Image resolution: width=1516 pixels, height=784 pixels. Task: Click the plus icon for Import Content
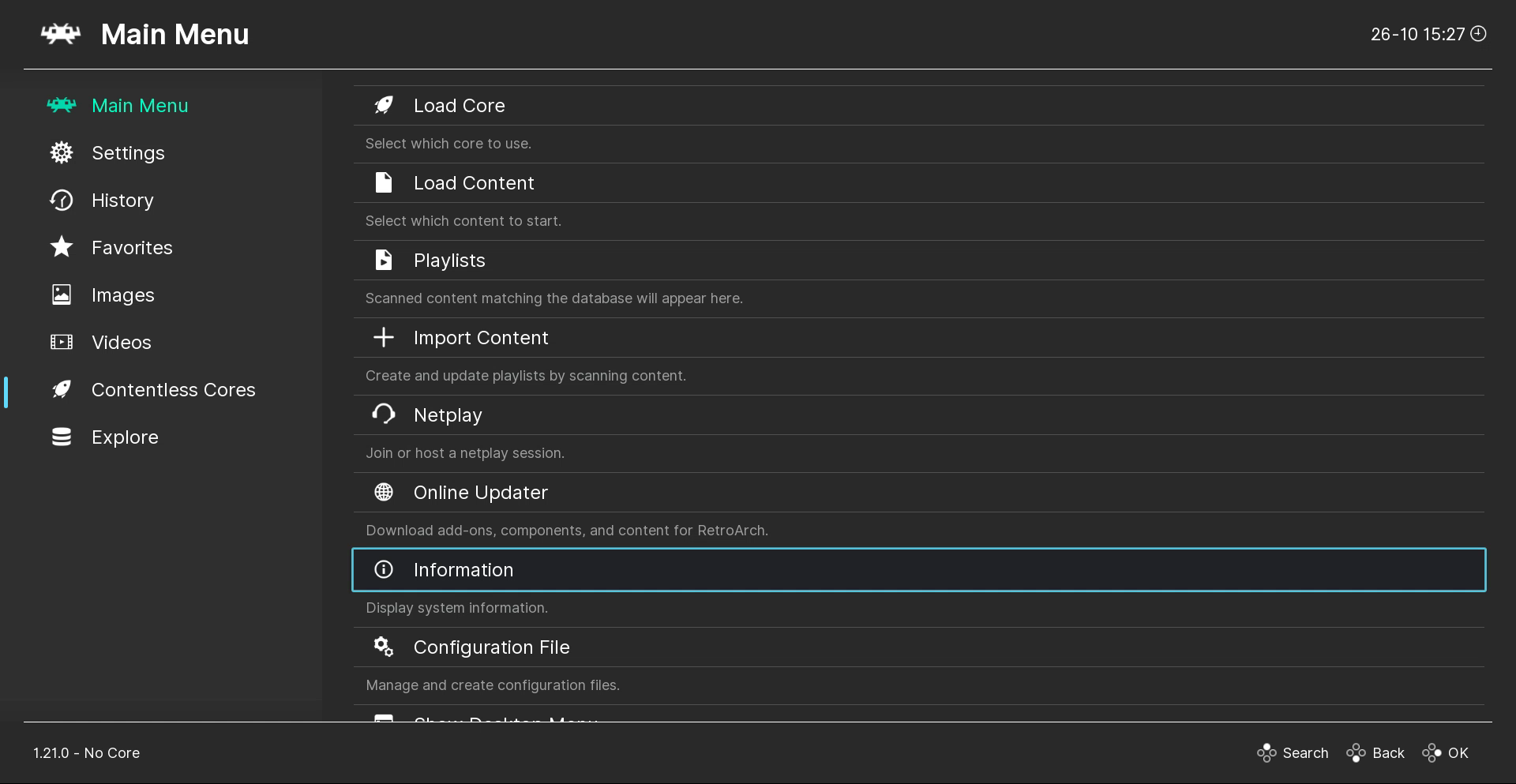tap(384, 338)
